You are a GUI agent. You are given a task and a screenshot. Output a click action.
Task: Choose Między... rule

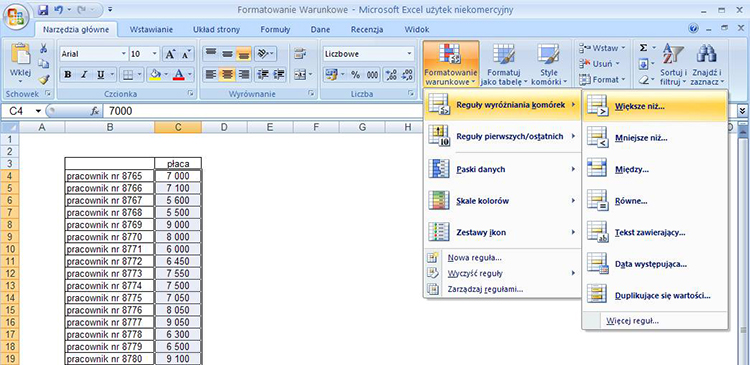click(x=654, y=170)
